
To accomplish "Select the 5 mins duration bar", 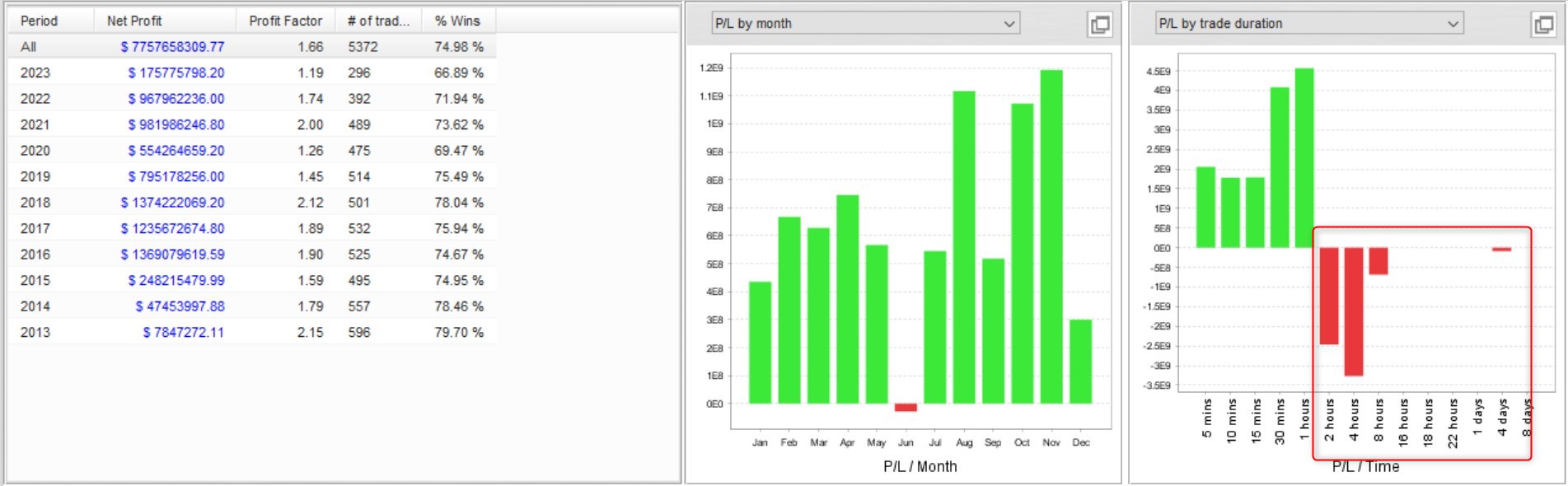I will (x=1205, y=208).
